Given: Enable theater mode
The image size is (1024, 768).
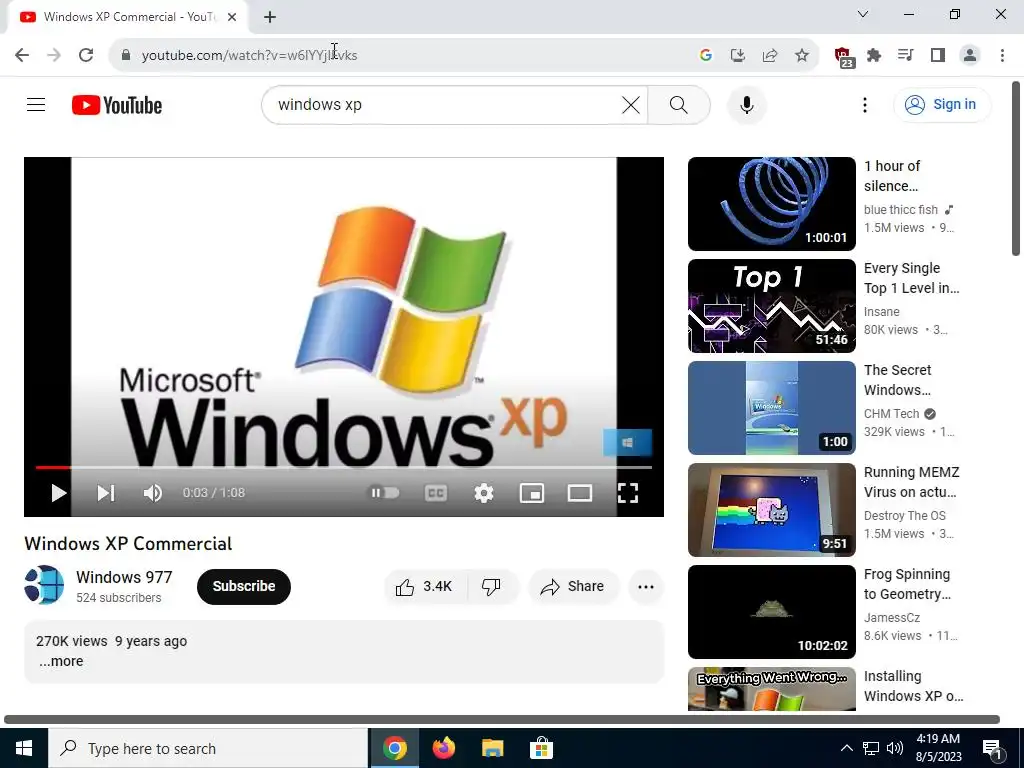Looking at the screenshot, I should [580, 493].
